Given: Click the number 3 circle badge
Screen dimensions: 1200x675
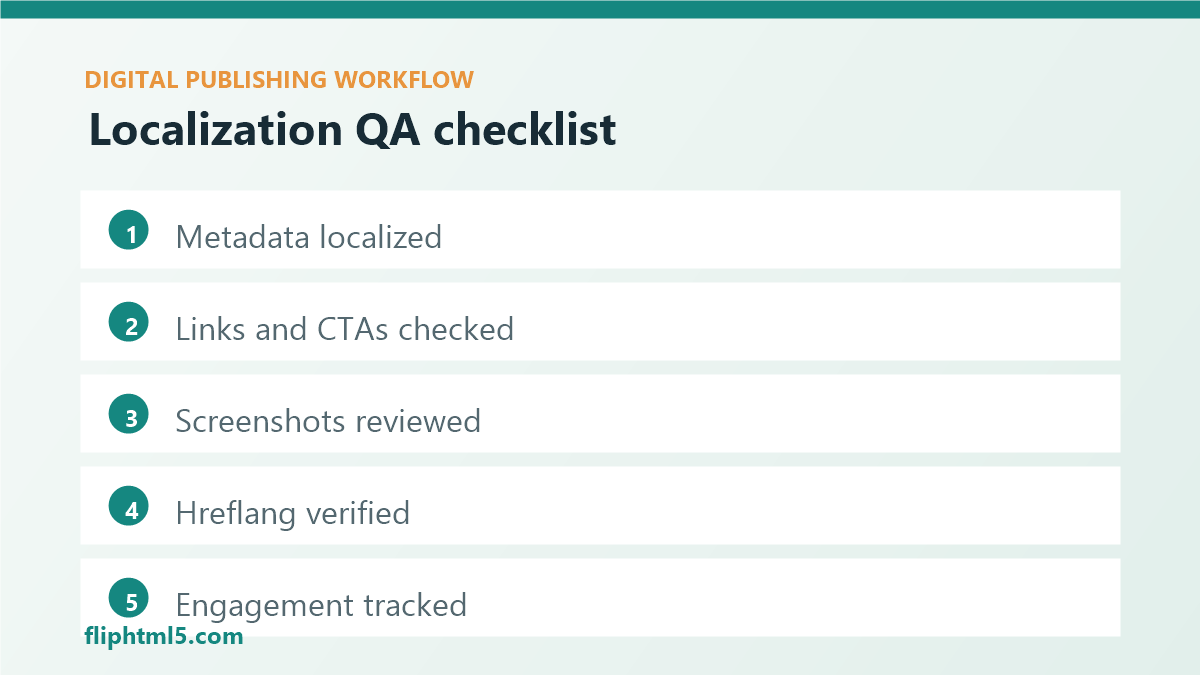Looking at the screenshot, I should tap(129, 415).
